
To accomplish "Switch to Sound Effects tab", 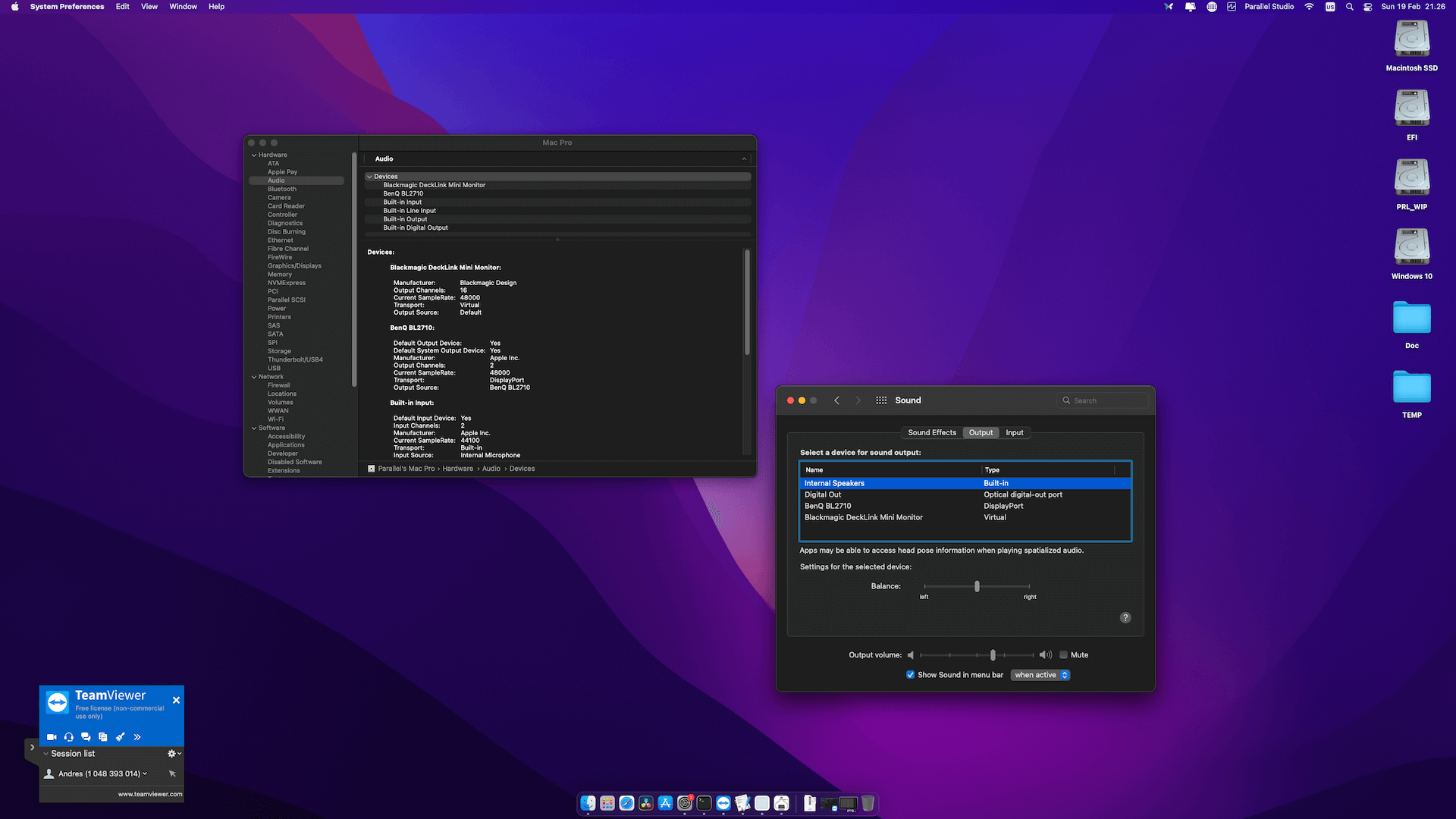I will click(x=932, y=432).
